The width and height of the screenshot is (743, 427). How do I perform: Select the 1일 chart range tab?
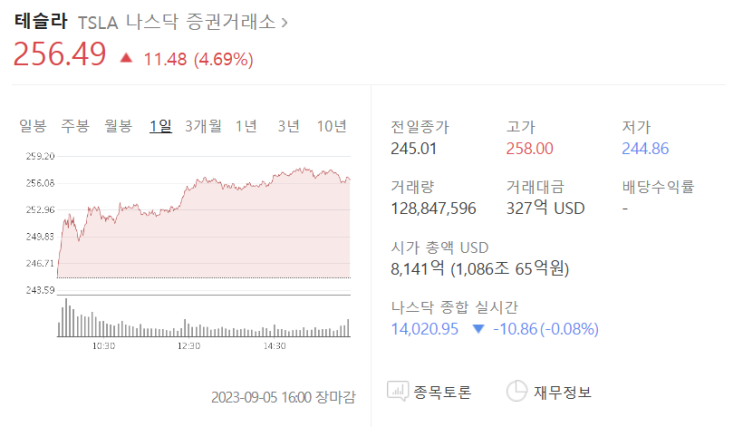pos(160,125)
